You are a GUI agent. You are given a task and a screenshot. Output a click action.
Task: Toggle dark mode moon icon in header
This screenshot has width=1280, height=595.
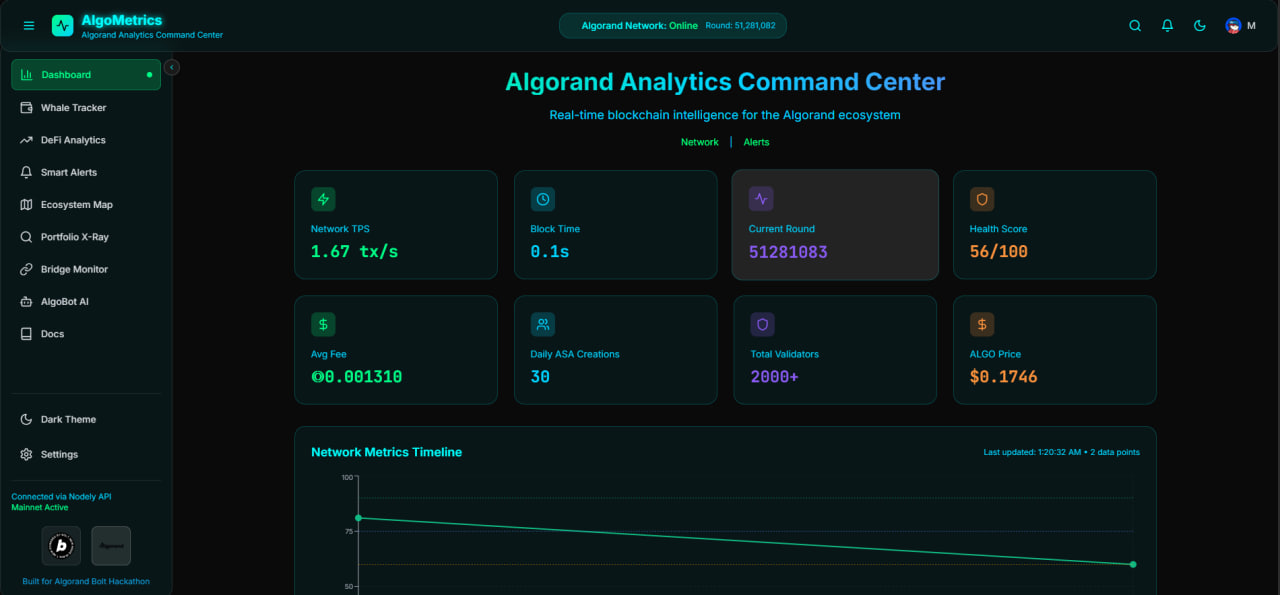[x=1200, y=26]
